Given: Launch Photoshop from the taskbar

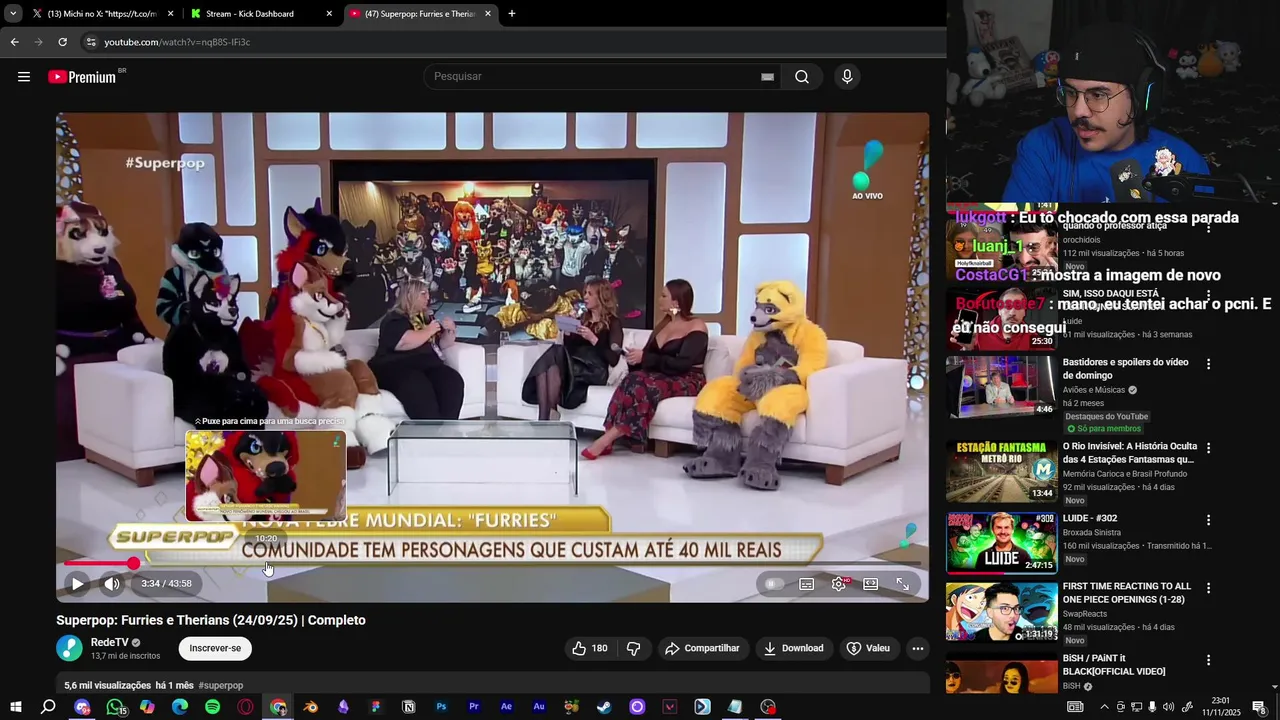Looking at the screenshot, I should pos(441,707).
